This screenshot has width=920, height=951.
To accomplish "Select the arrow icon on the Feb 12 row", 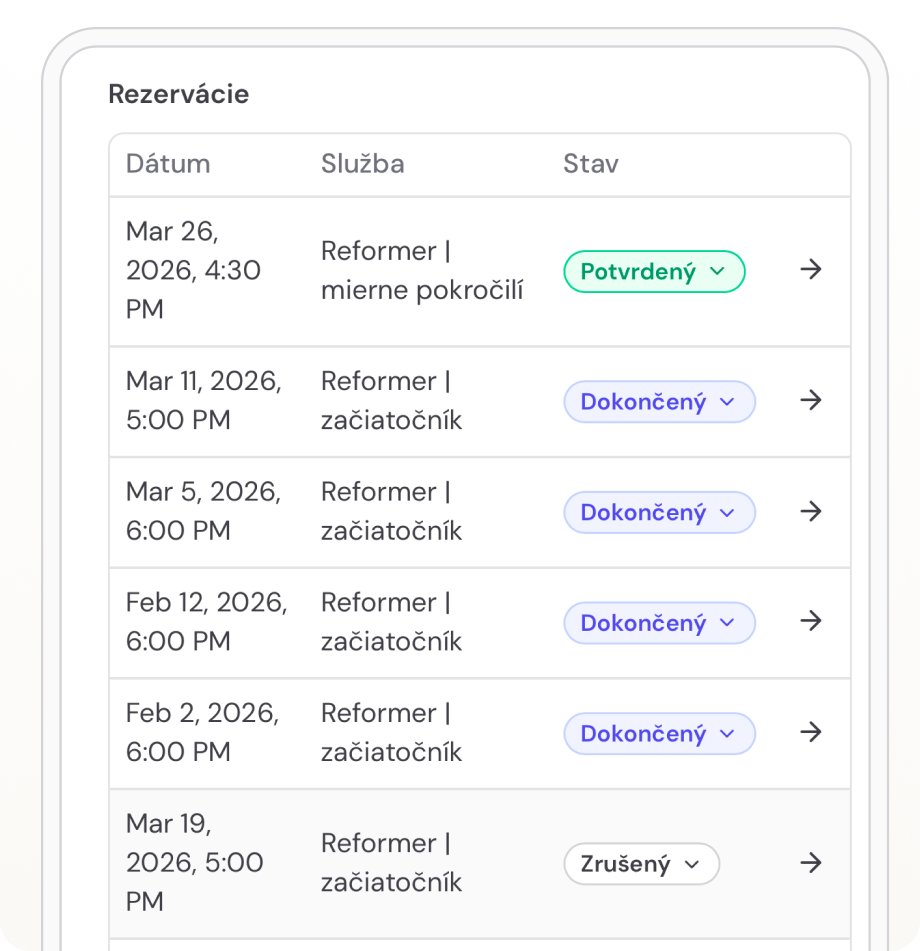I will [x=810, y=622].
